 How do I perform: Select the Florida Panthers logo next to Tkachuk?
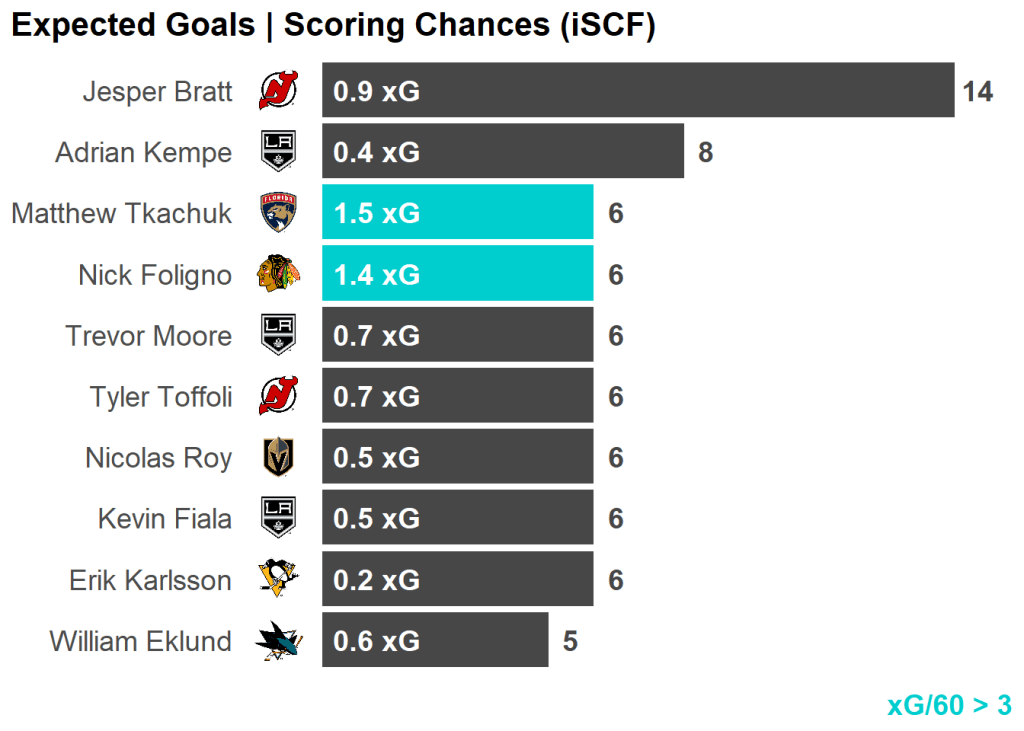point(277,213)
